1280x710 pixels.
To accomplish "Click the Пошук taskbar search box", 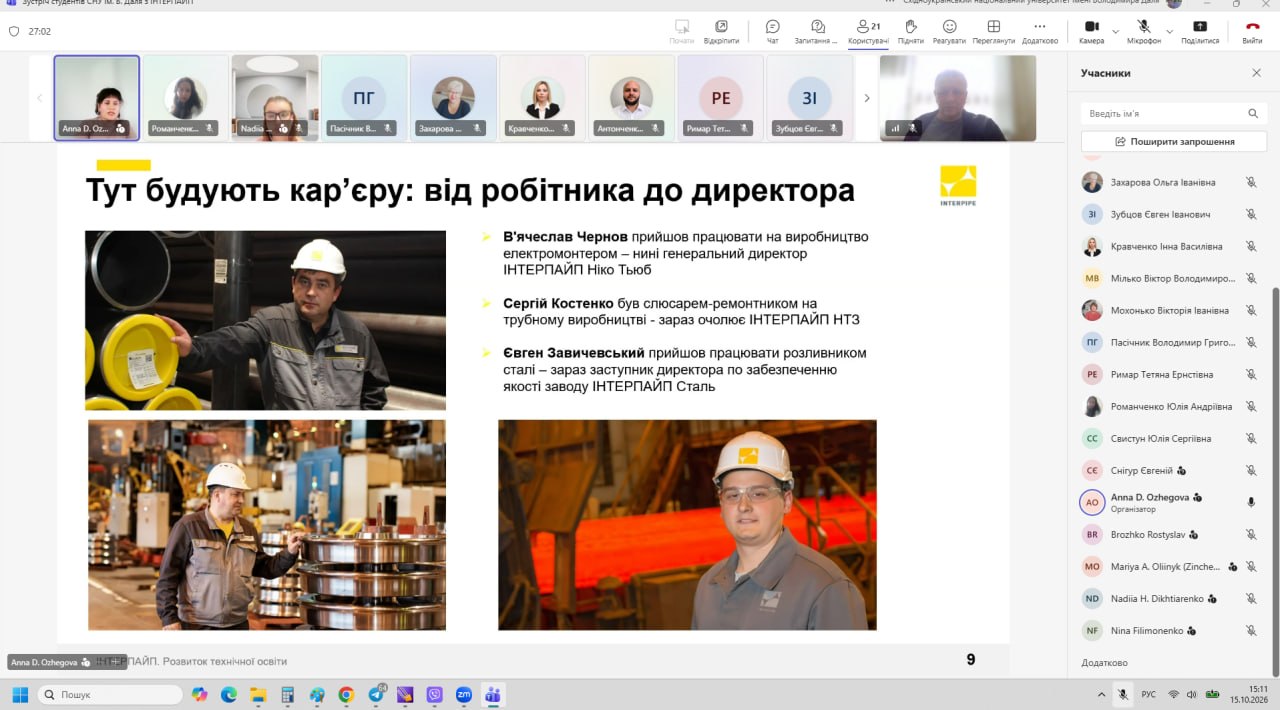I will coord(110,694).
